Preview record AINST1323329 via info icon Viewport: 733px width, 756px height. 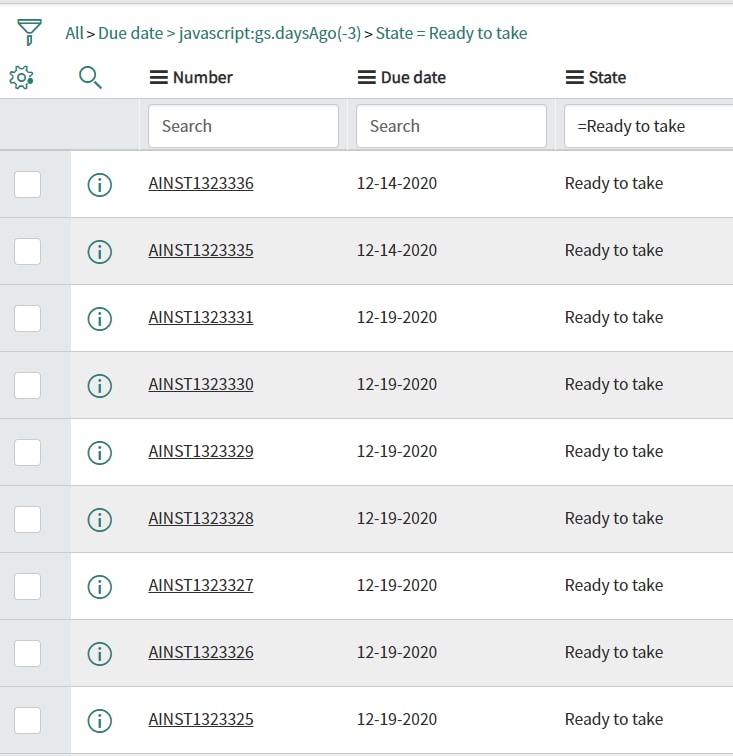[x=100, y=452]
